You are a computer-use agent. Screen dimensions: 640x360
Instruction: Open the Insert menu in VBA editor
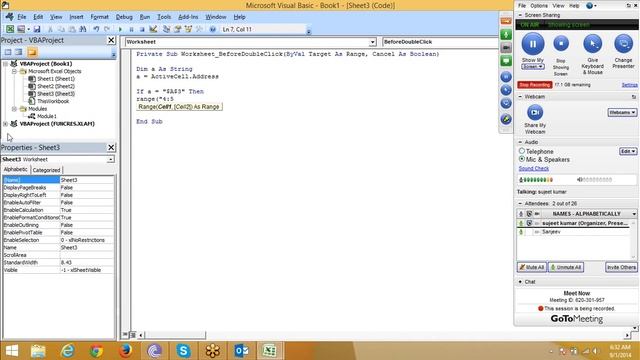[76, 17]
